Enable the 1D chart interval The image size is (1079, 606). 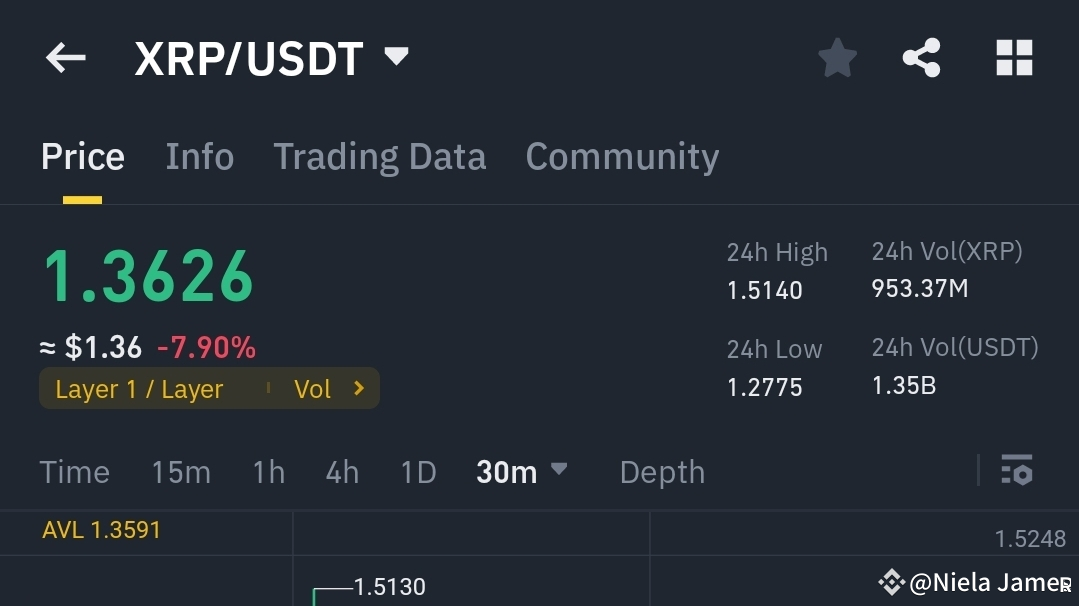pos(418,471)
